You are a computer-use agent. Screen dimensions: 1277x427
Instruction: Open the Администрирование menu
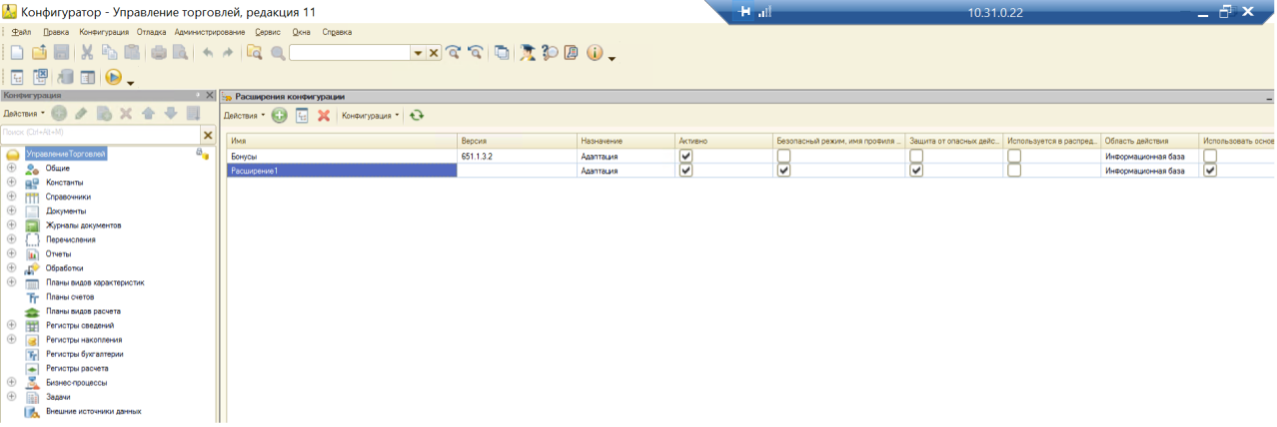(x=209, y=32)
